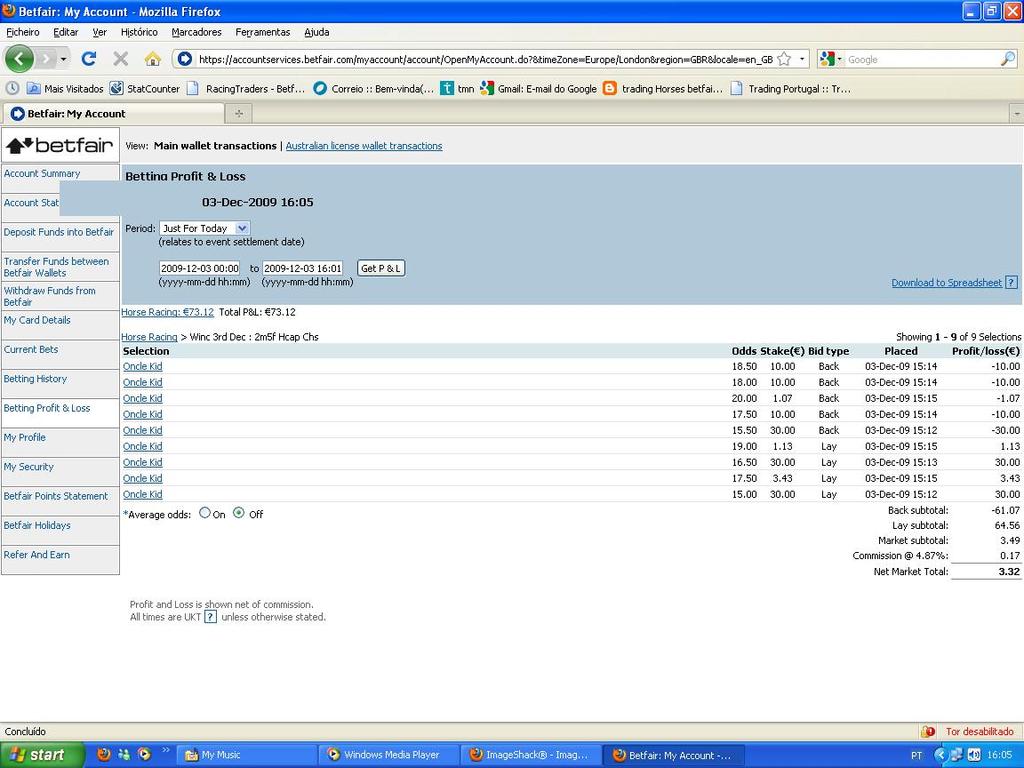1024x768 pixels.
Task: Open Deposit Funds into Betfair
Action: click(59, 232)
